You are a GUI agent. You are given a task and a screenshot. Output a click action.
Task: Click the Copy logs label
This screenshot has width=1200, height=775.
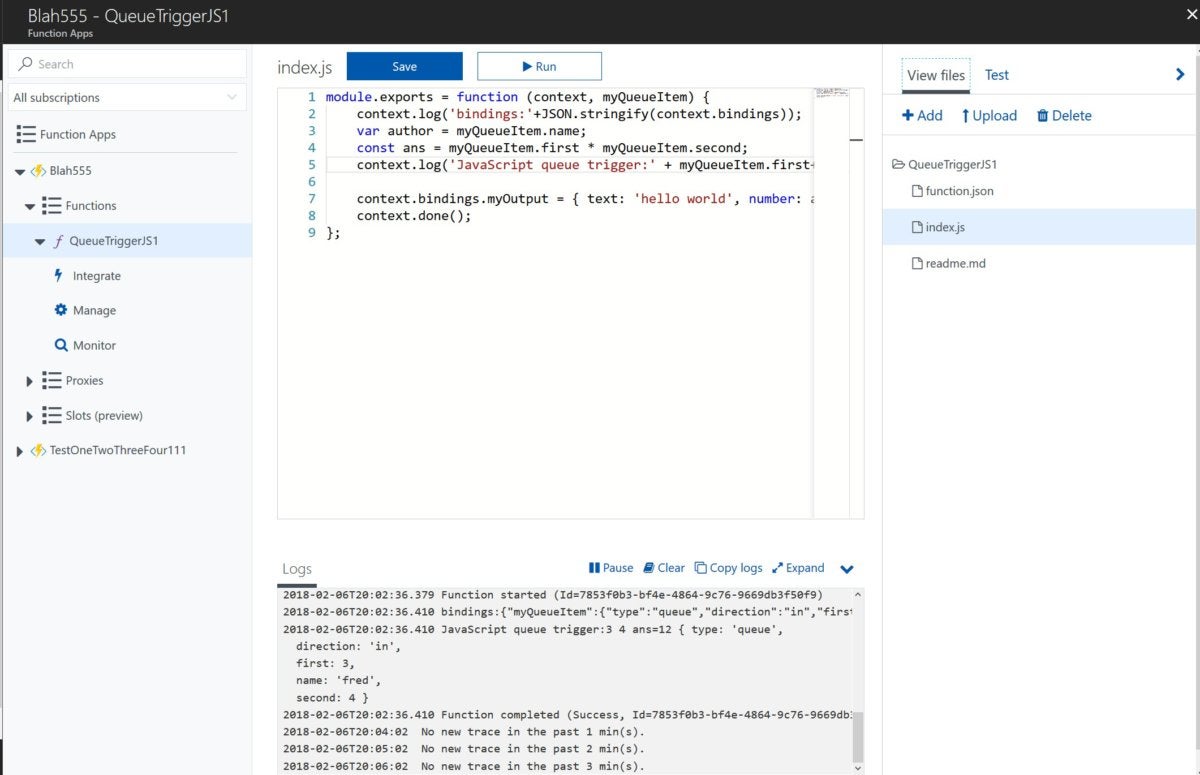[736, 568]
